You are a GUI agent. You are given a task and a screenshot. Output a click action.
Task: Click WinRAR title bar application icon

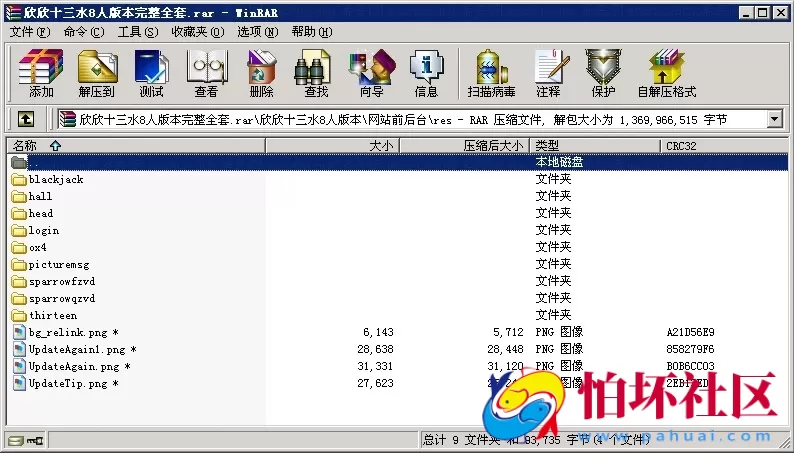(13, 13)
